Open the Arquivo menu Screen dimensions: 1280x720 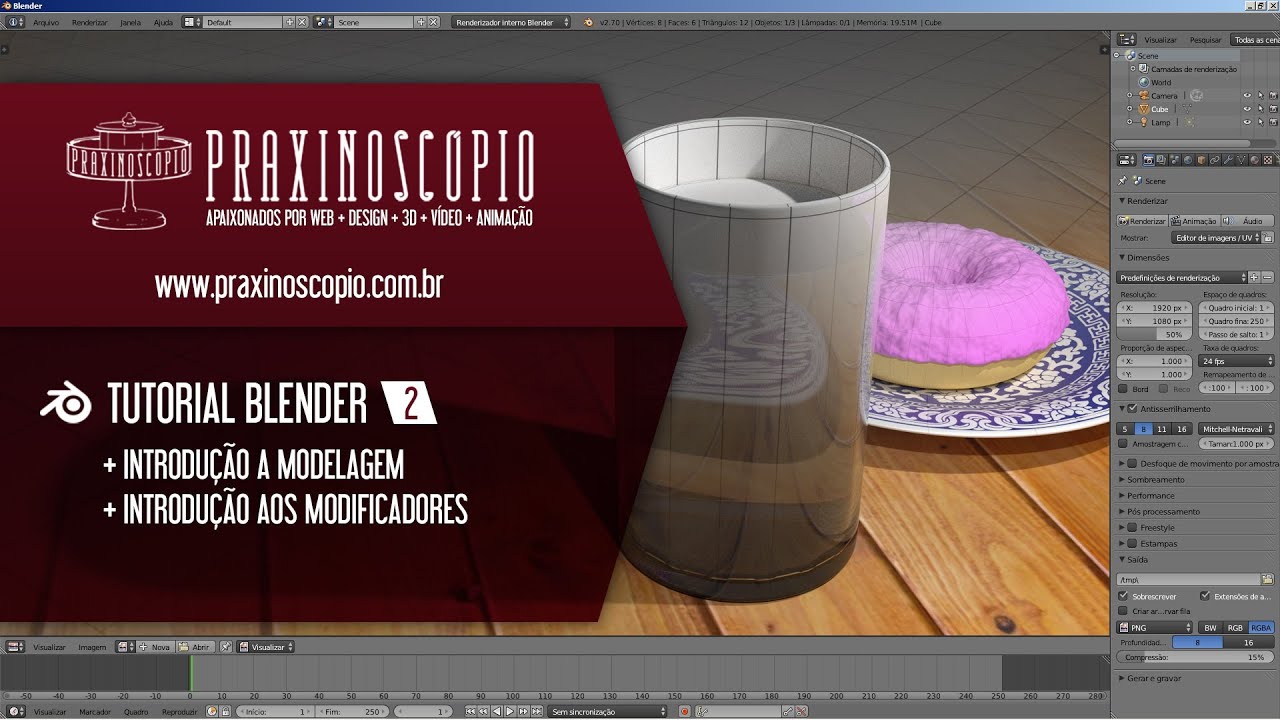[46, 22]
